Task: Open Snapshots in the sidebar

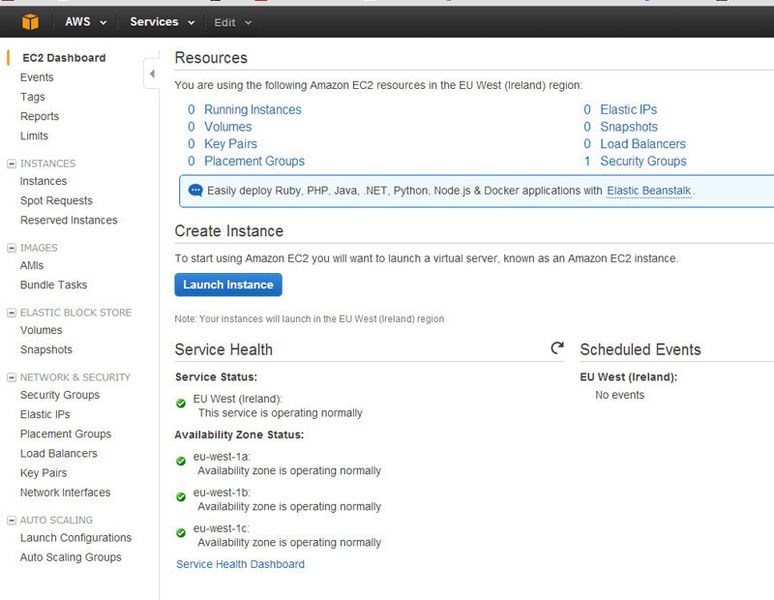Action: pyautogui.click(x=46, y=350)
